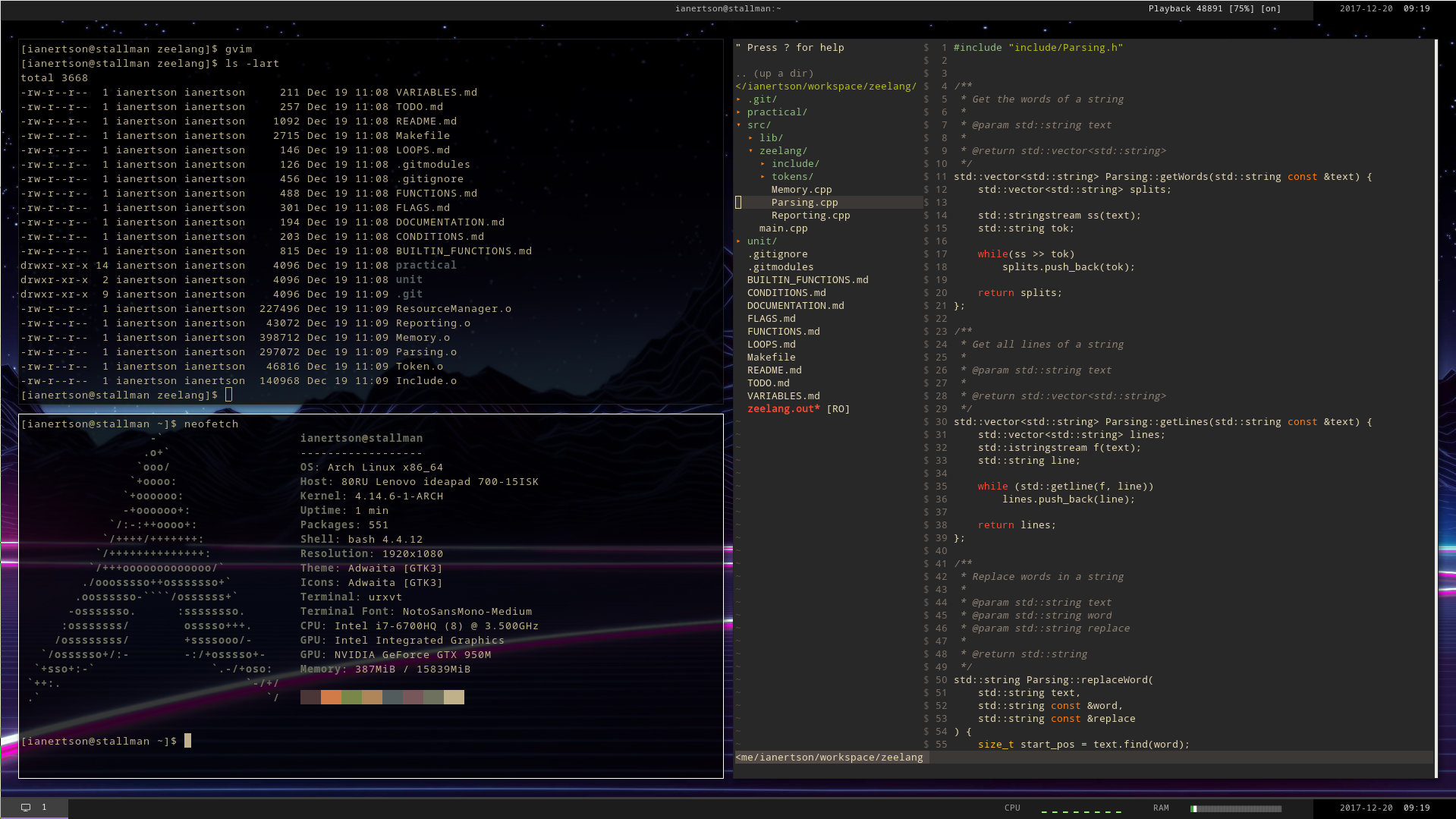Click the window title ianertson@stallman:~
The image size is (1456, 819).
pos(728,9)
